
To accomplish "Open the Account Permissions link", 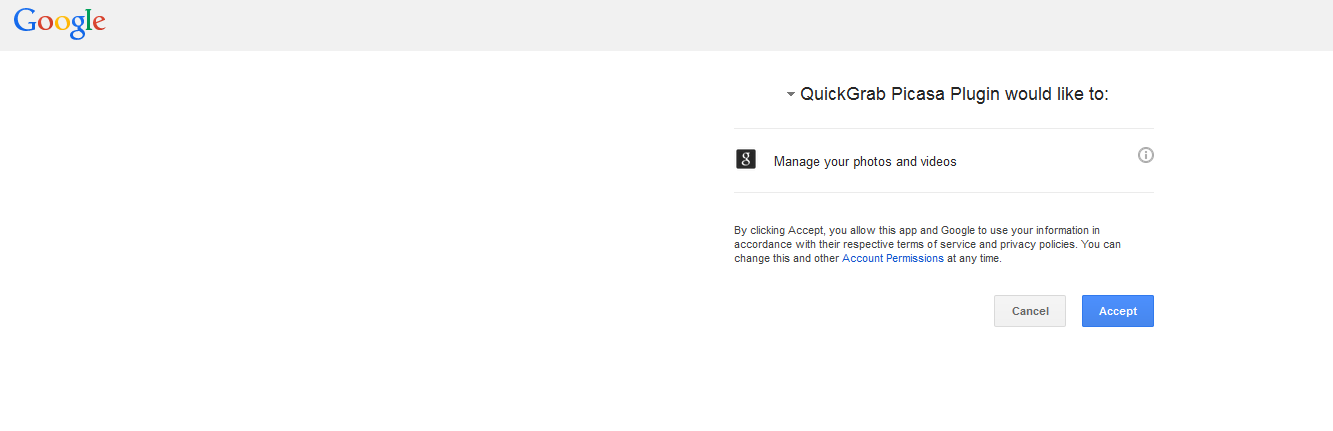I will 892,258.
